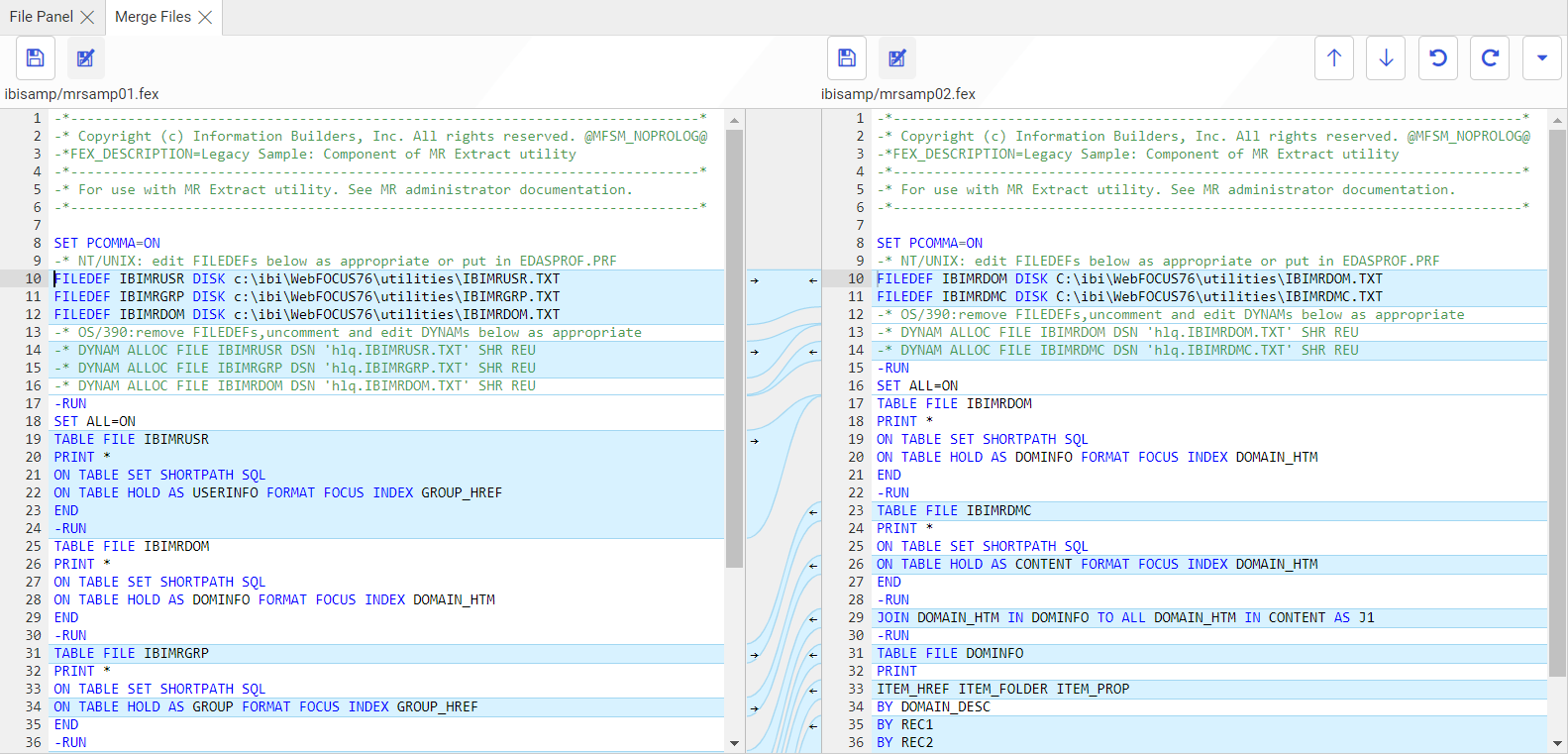
Task: Close the Merge Files tab
Action: 205,17
